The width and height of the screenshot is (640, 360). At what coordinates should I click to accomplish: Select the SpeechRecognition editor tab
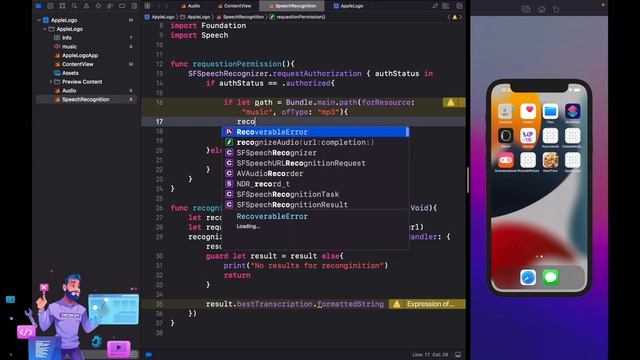pos(292,6)
